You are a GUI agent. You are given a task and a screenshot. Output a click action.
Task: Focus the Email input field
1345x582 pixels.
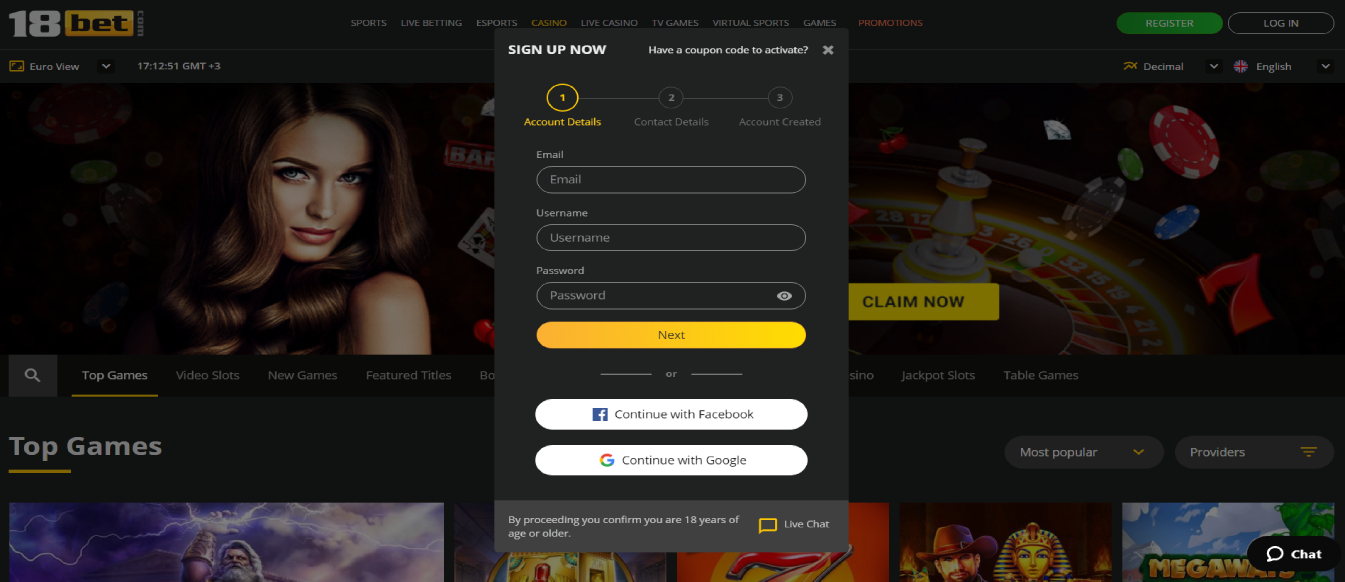coord(671,180)
